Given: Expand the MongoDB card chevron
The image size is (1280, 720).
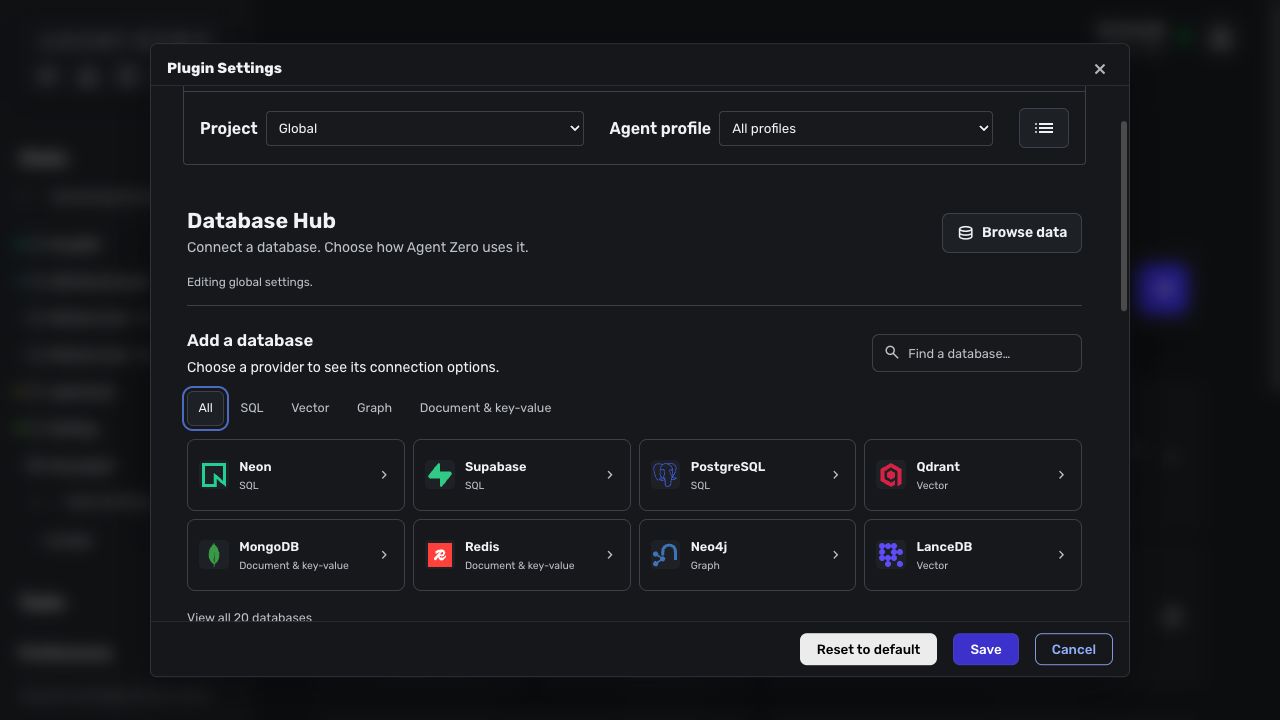Looking at the screenshot, I should click(x=384, y=555).
